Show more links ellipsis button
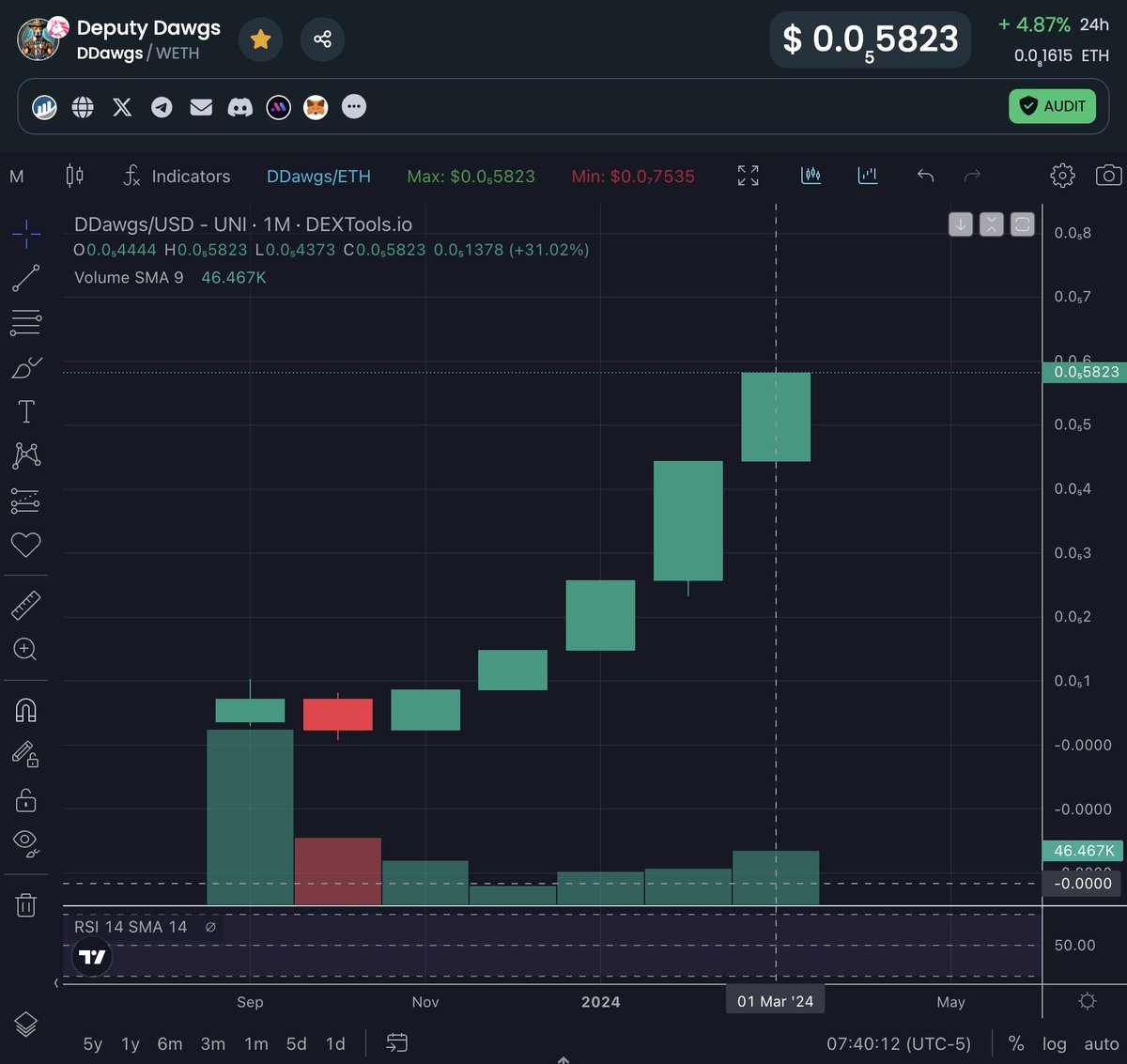The image size is (1127, 1064). pyautogui.click(x=353, y=107)
